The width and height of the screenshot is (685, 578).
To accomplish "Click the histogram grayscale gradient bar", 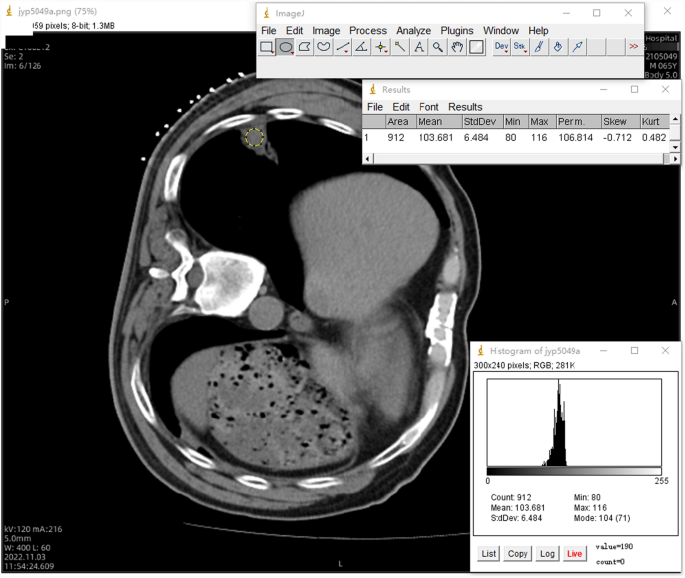I will pos(574,471).
